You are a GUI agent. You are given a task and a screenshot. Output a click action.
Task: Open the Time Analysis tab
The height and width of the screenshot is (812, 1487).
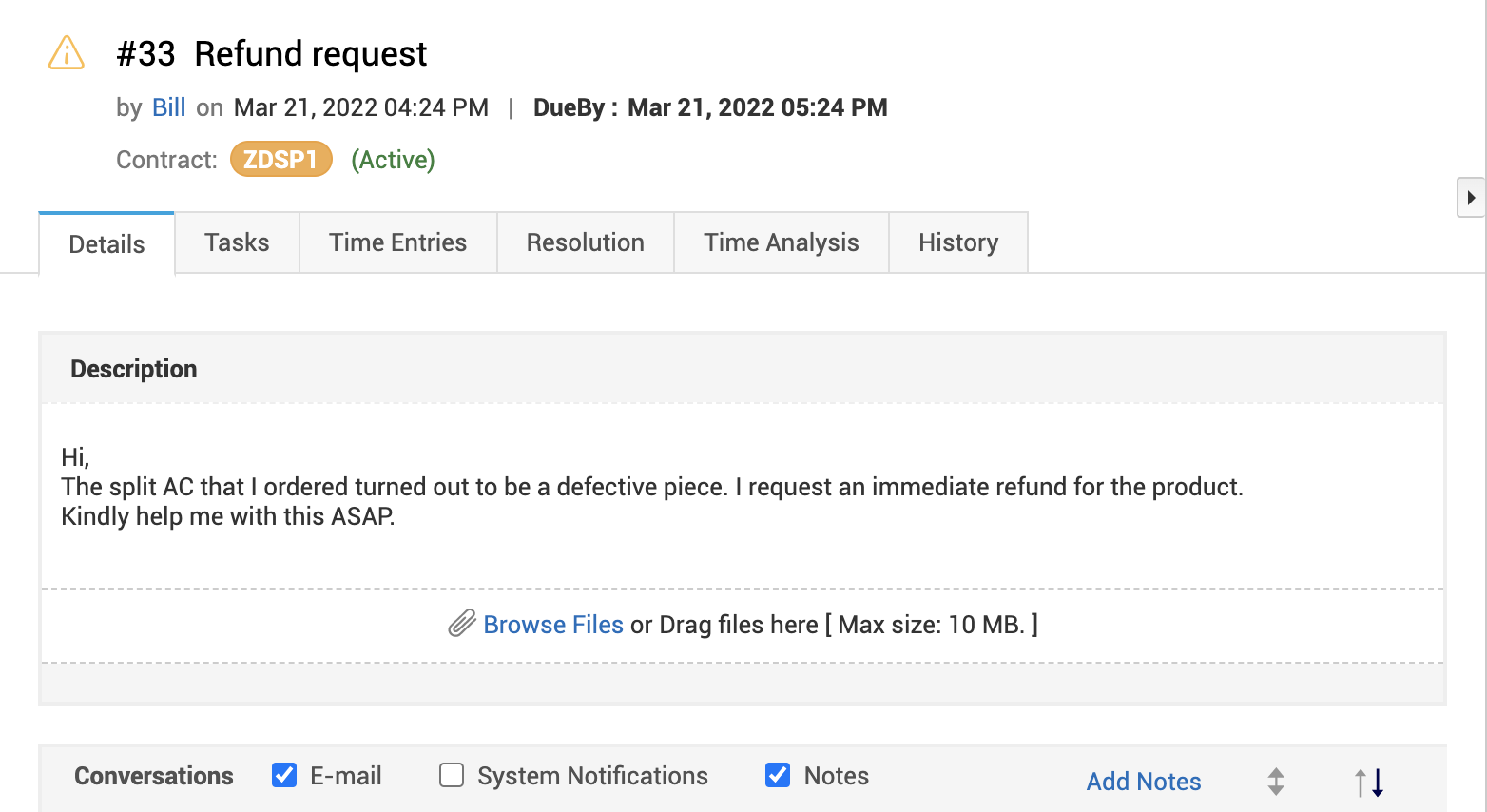[781, 242]
